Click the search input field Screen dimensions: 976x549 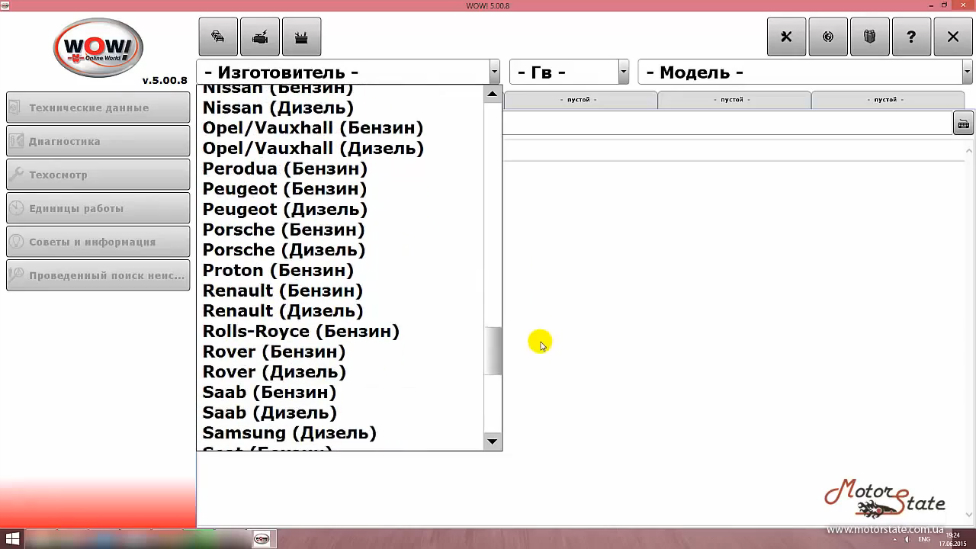[x=727, y=123]
